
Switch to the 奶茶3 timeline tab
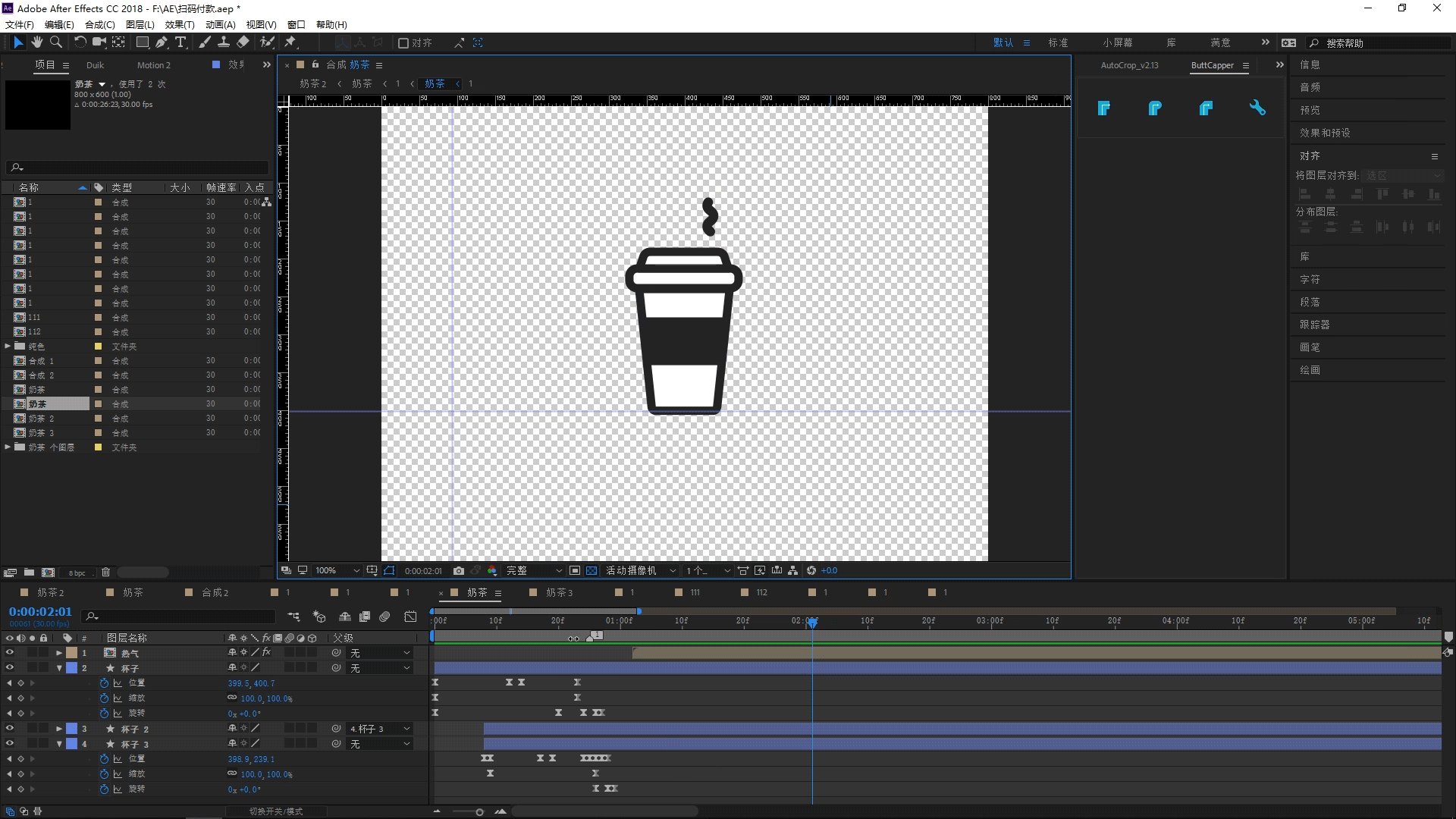[x=559, y=592]
